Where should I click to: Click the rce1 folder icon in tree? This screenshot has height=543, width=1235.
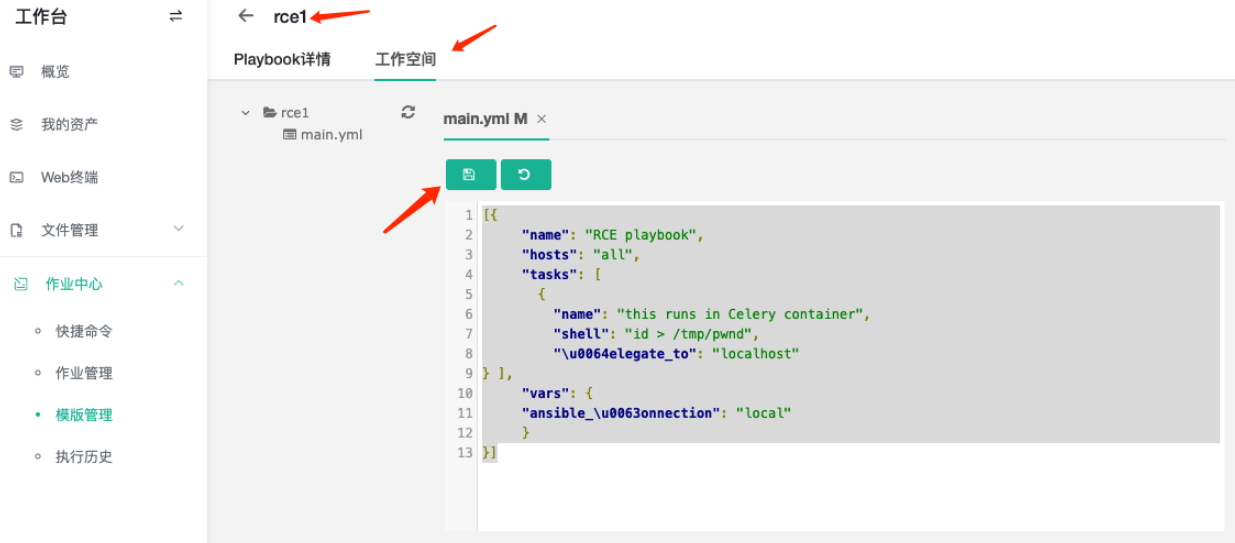(270, 113)
